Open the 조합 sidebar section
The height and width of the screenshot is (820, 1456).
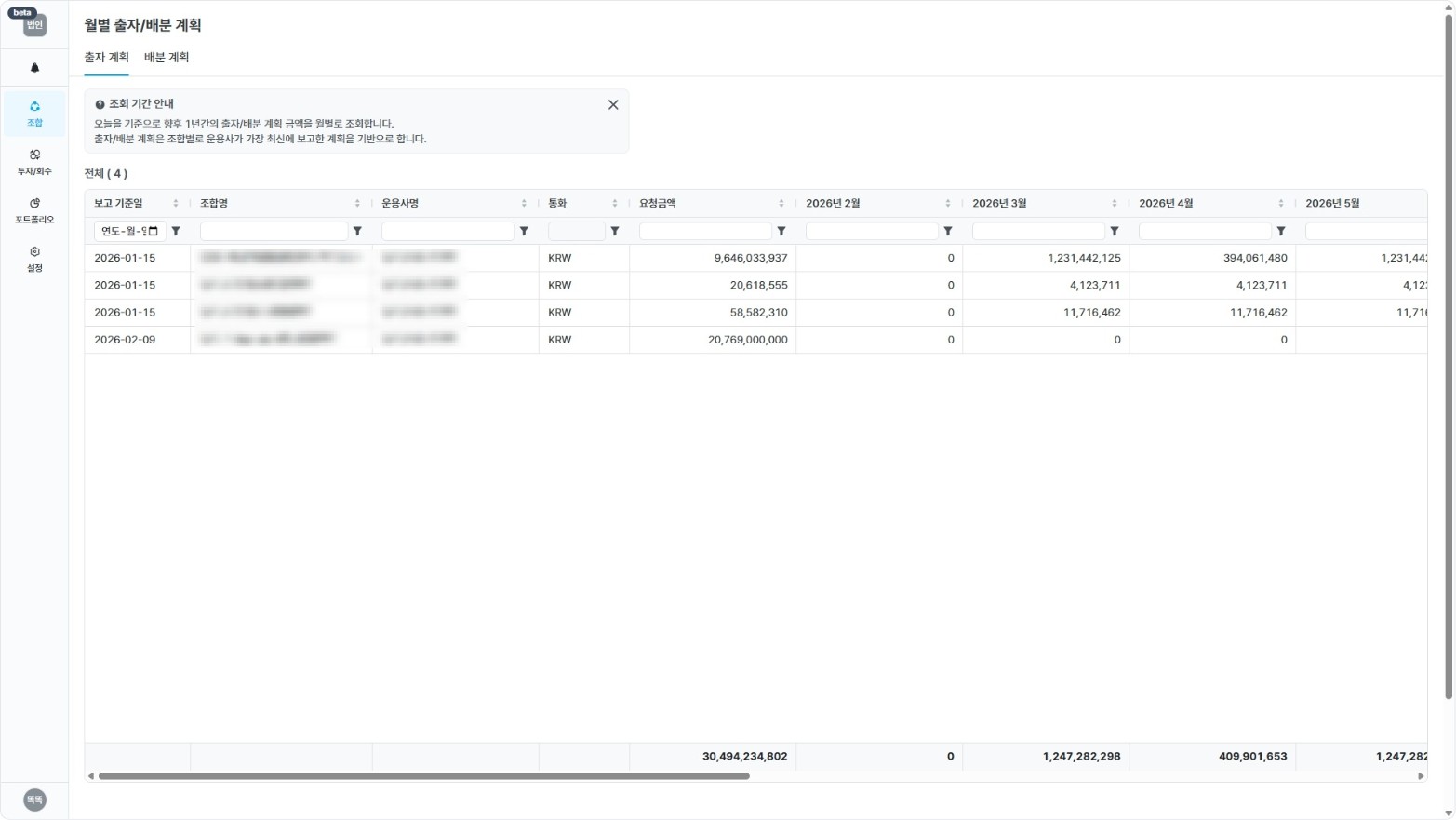[34, 114]
